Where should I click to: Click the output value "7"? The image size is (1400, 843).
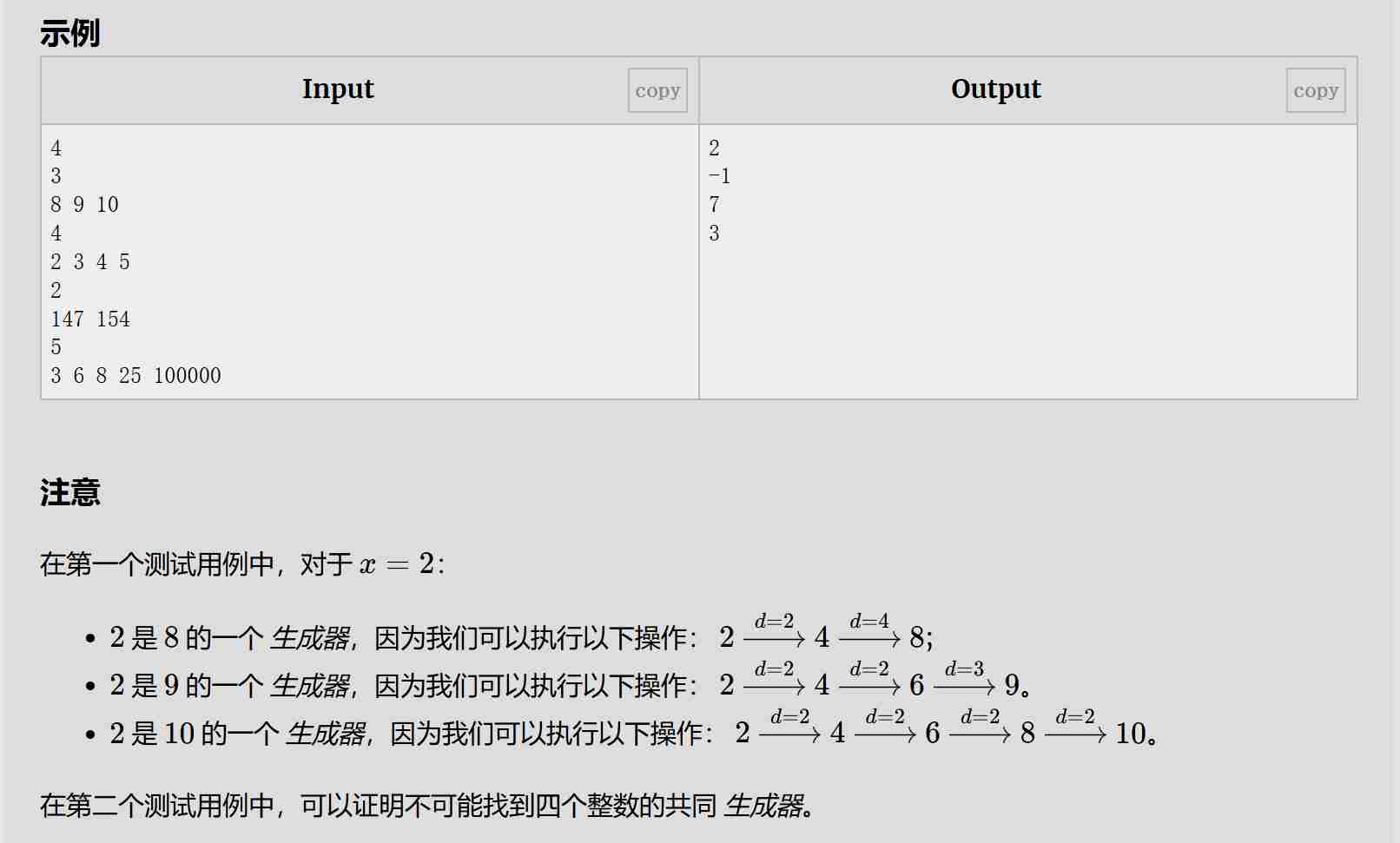pos(714,205)
